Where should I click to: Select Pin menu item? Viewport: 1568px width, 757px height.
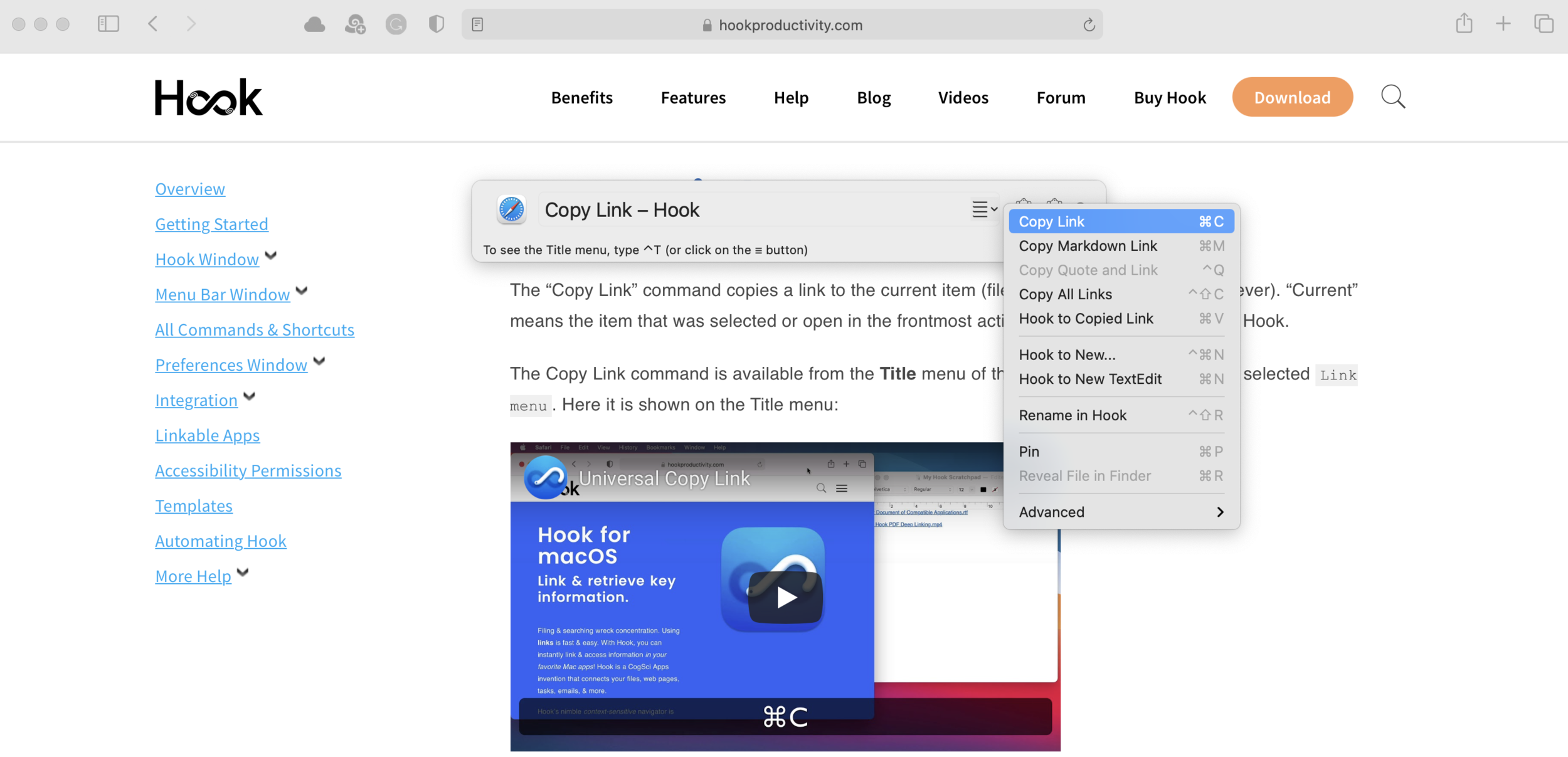pos(1121,452)
